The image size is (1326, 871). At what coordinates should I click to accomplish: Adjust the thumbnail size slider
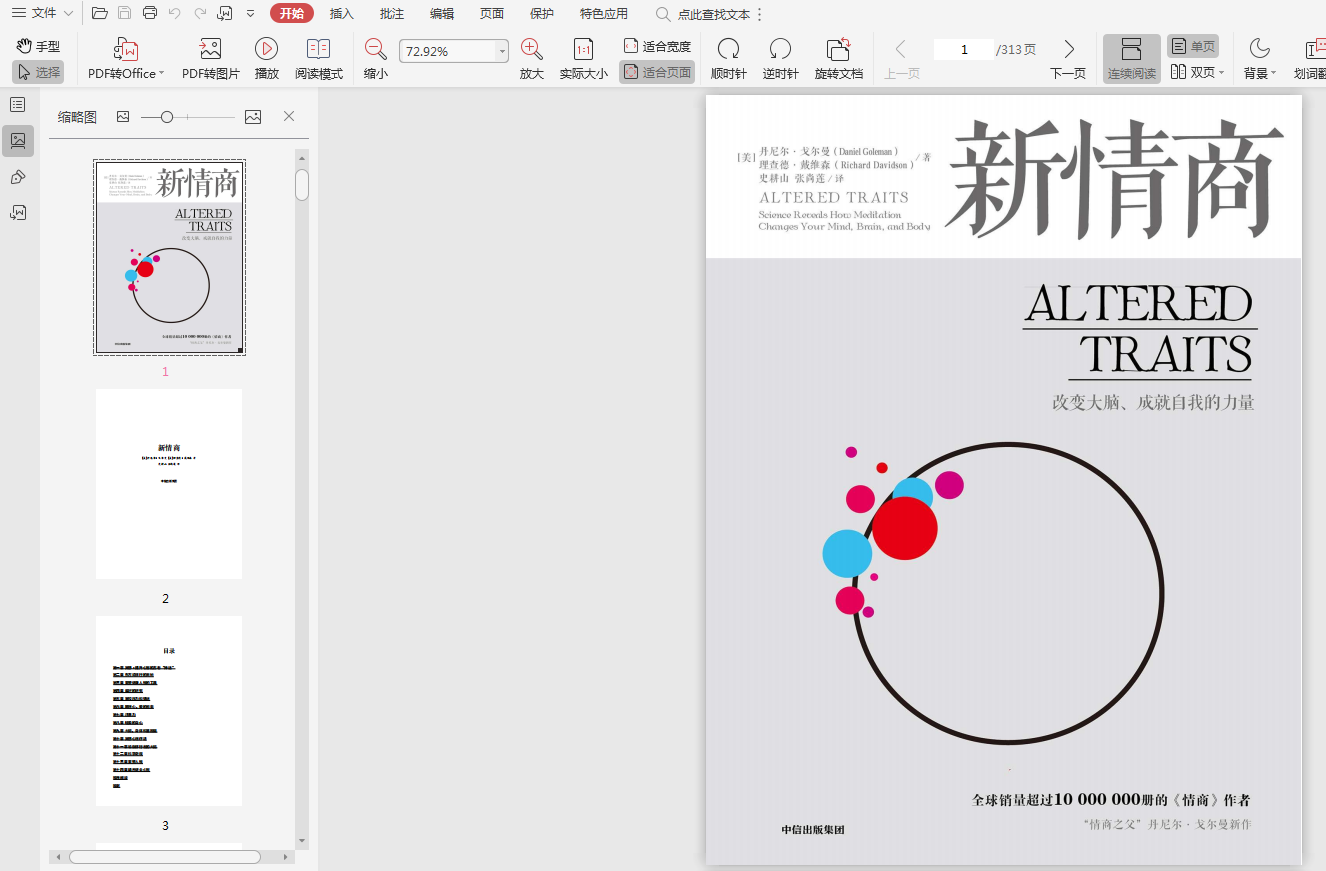point(167,117)
